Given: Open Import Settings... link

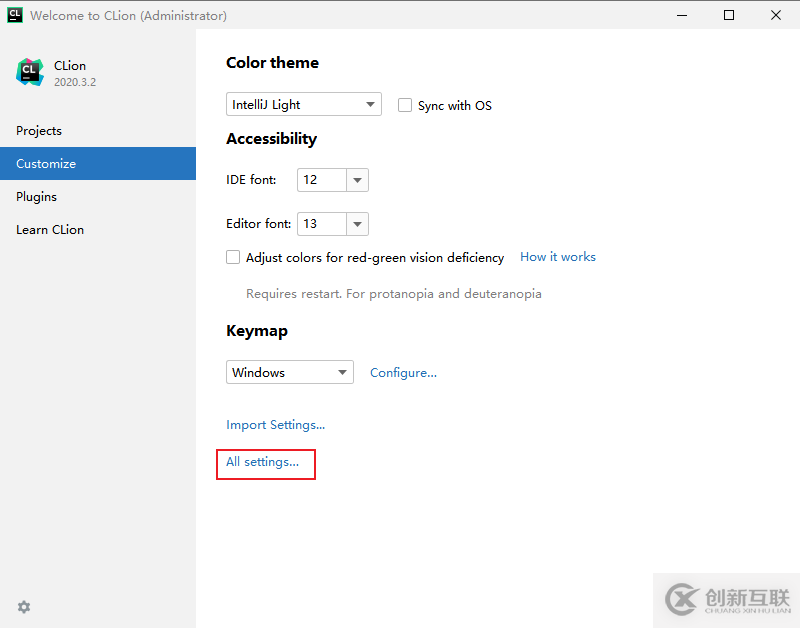Looking at the screenshot, I should click(x=275, y=425).
